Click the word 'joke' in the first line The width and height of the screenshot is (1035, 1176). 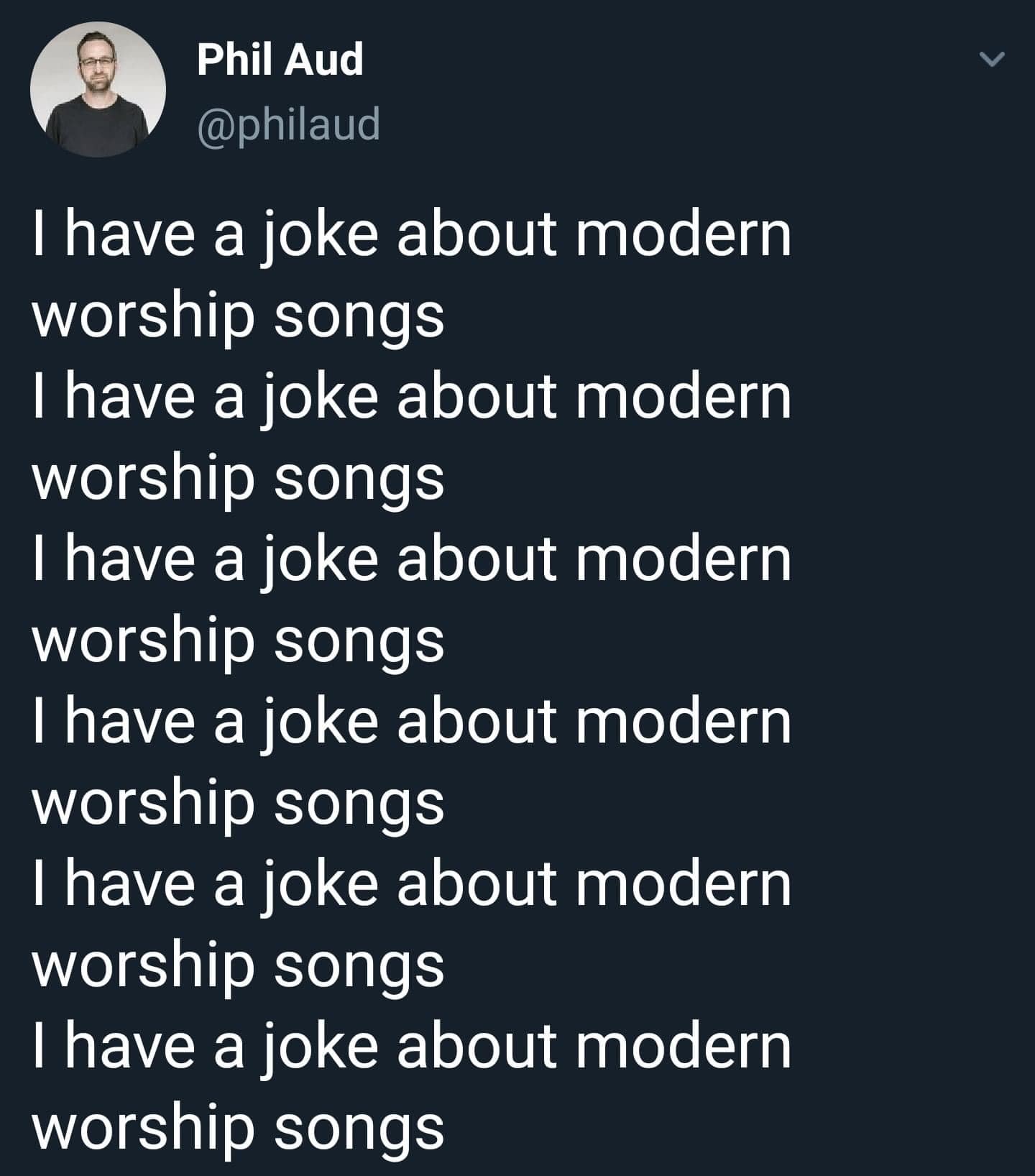(318, 239)
